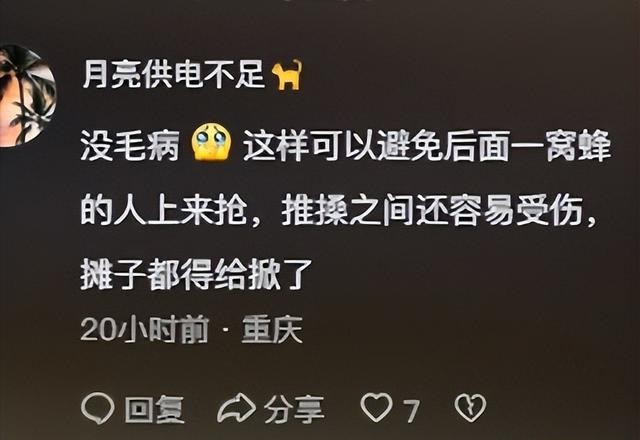Open the commenter's round profile avatar
The height and width of the screenshot is (440, 640).
(26, 96)
